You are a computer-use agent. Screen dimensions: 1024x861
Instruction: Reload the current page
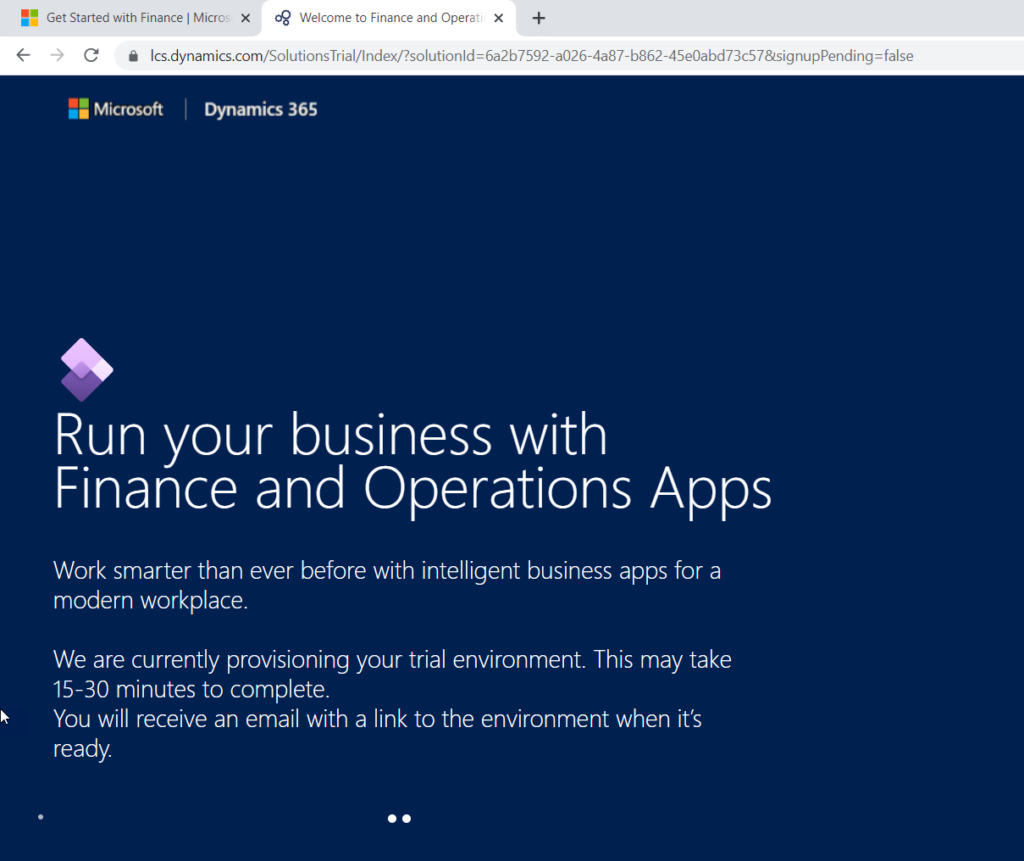pos(91,56)
